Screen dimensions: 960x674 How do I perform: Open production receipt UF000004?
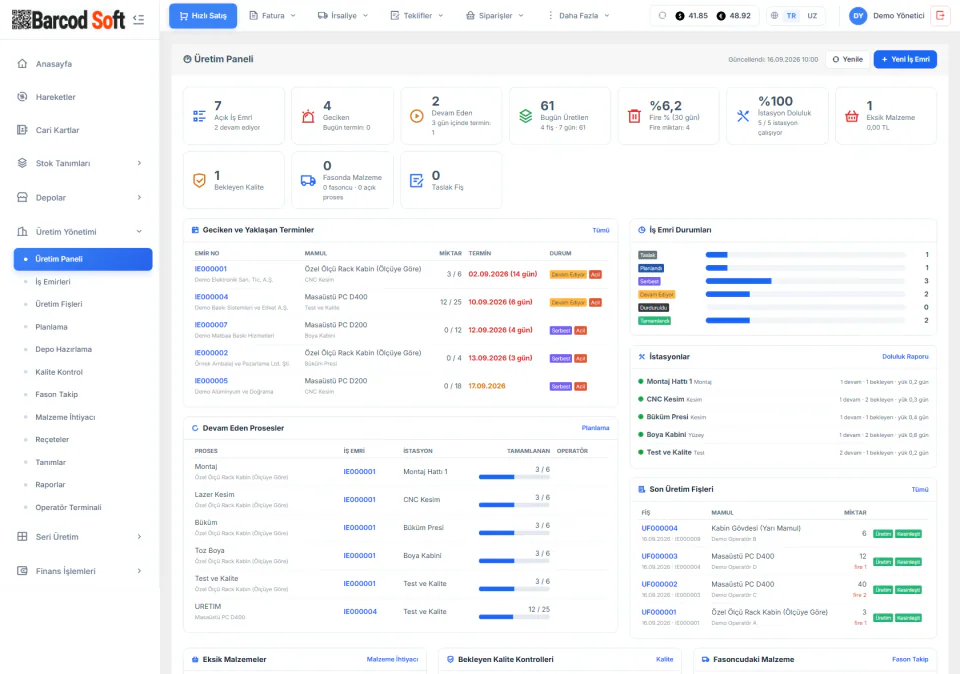tap(659, 528)
